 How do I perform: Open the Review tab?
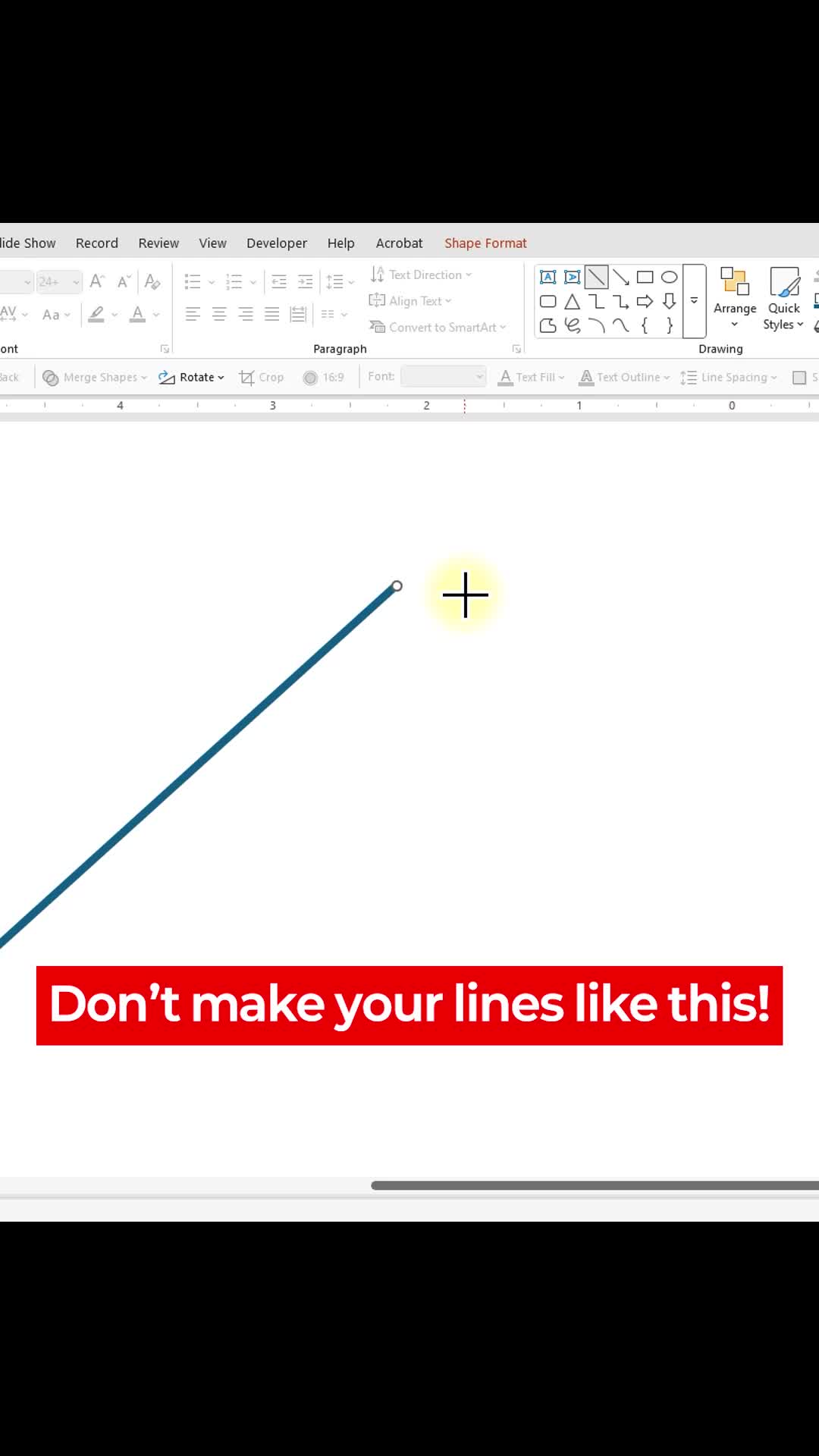click(158, 243)
